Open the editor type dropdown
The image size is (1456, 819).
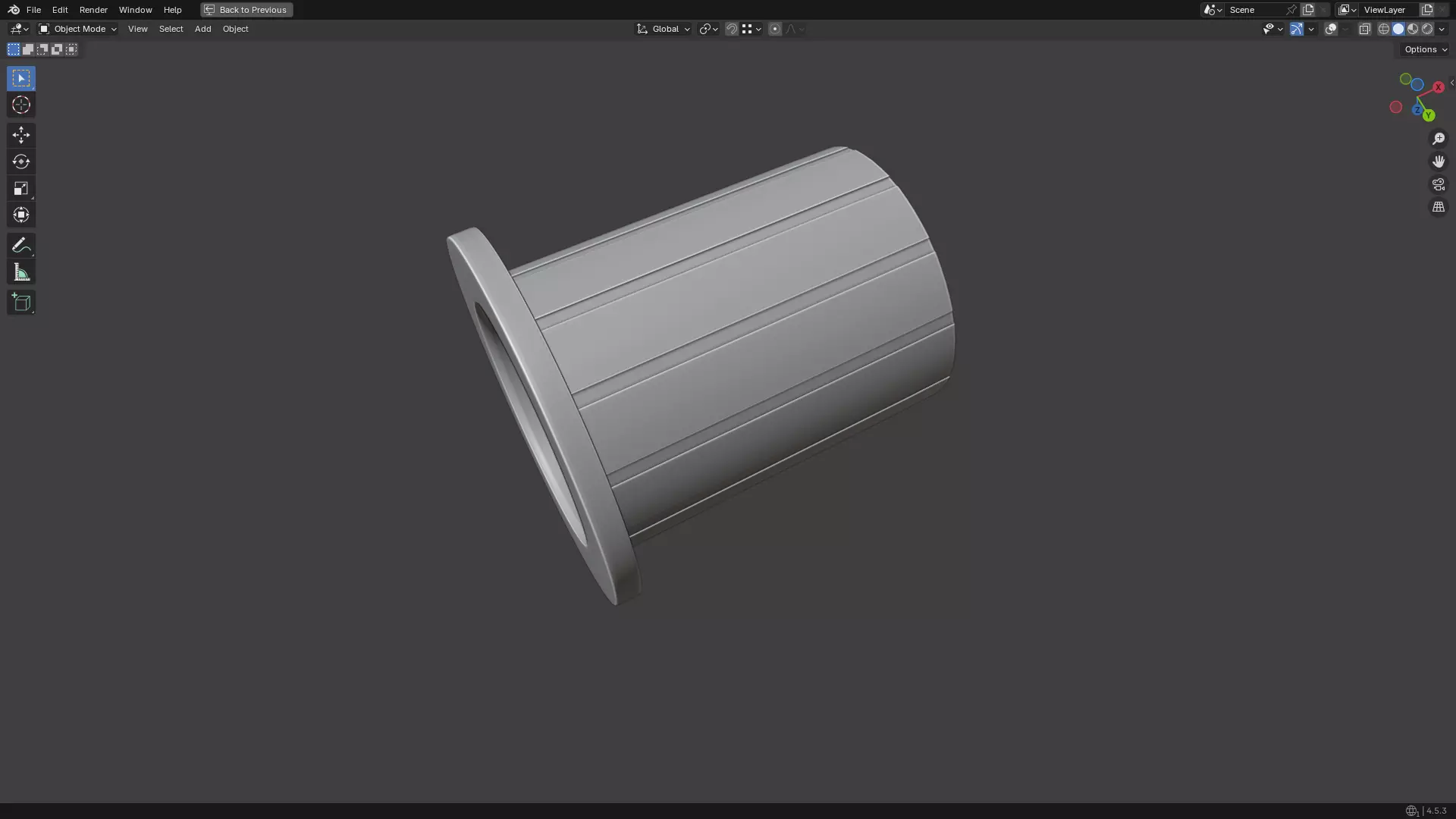pyautogui.click(x=19, y=29)
